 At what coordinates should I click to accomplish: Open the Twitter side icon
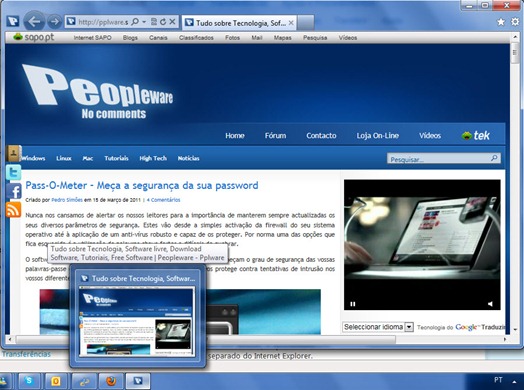click(x=13, y=173)
